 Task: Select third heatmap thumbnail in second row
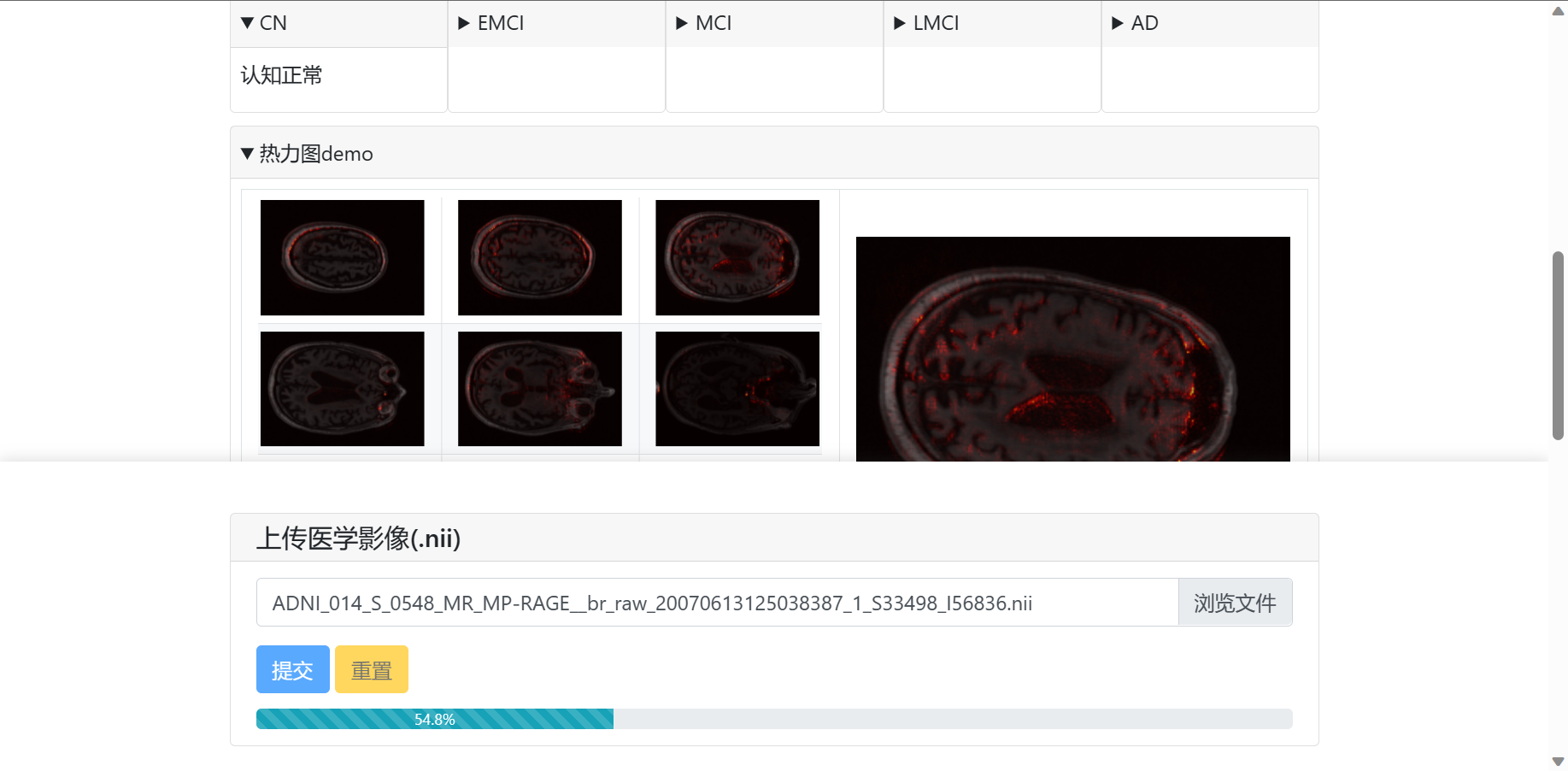(x=737, y=389)
